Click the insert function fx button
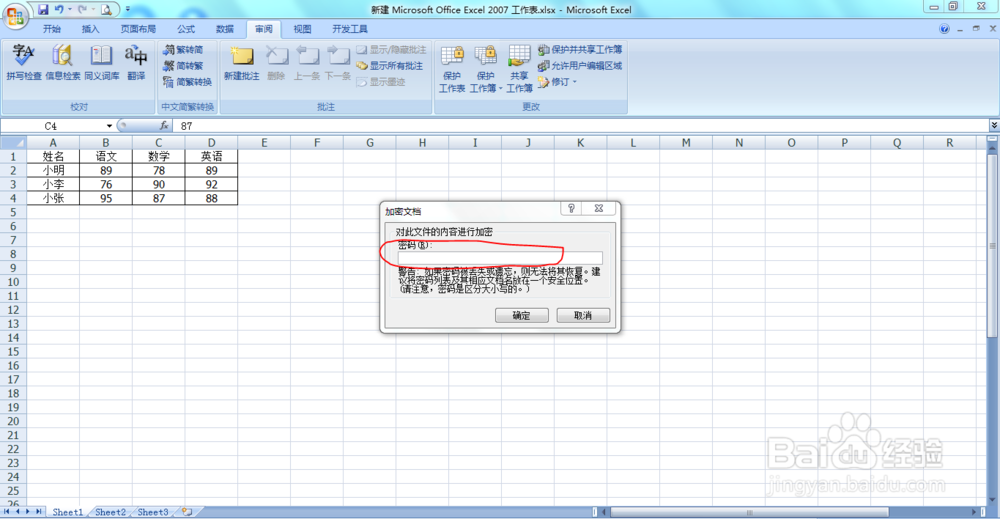1000x519 pixels. point(164,126)
